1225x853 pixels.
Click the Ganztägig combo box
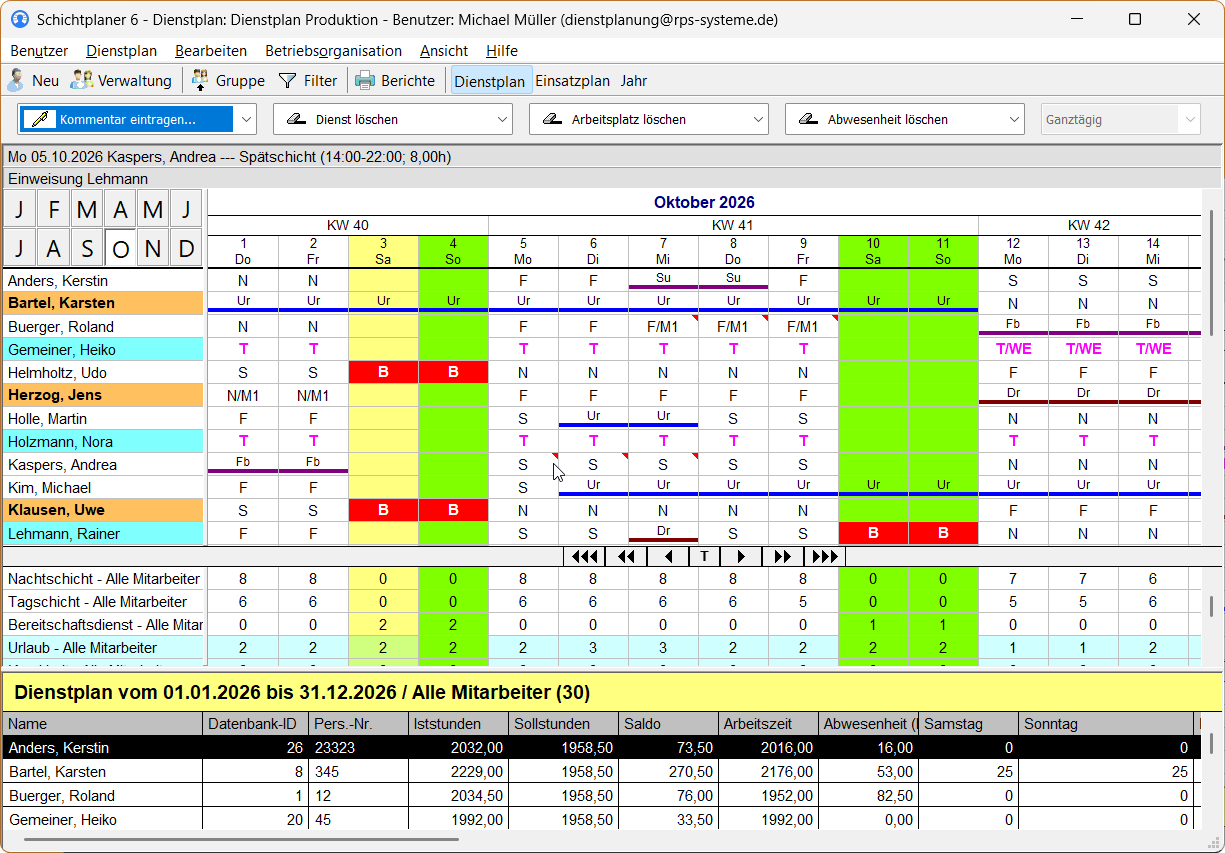(1121, 119)
